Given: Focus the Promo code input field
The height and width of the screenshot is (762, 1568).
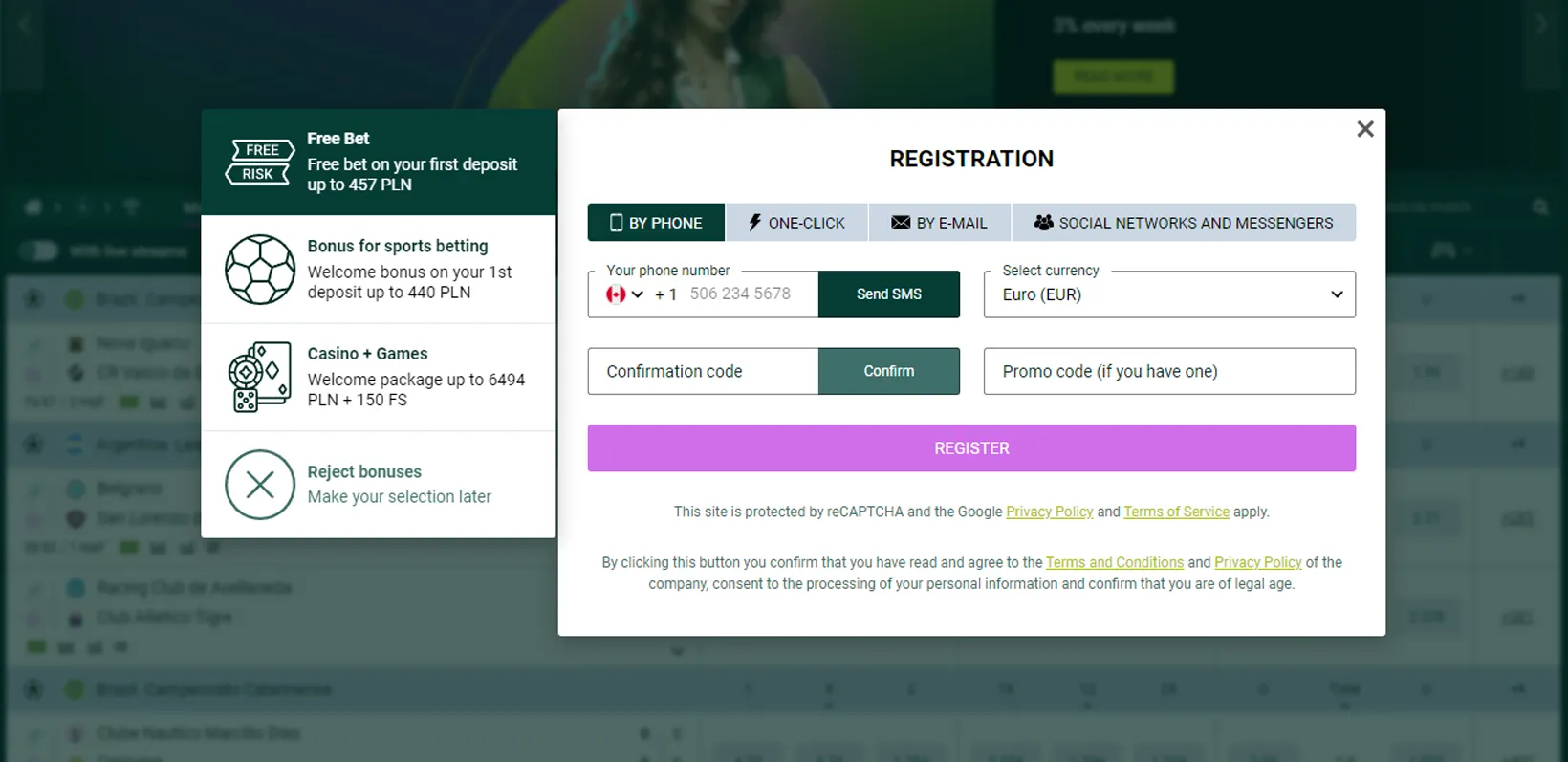Looking at the screenshot, I should tap(1168, 372).
